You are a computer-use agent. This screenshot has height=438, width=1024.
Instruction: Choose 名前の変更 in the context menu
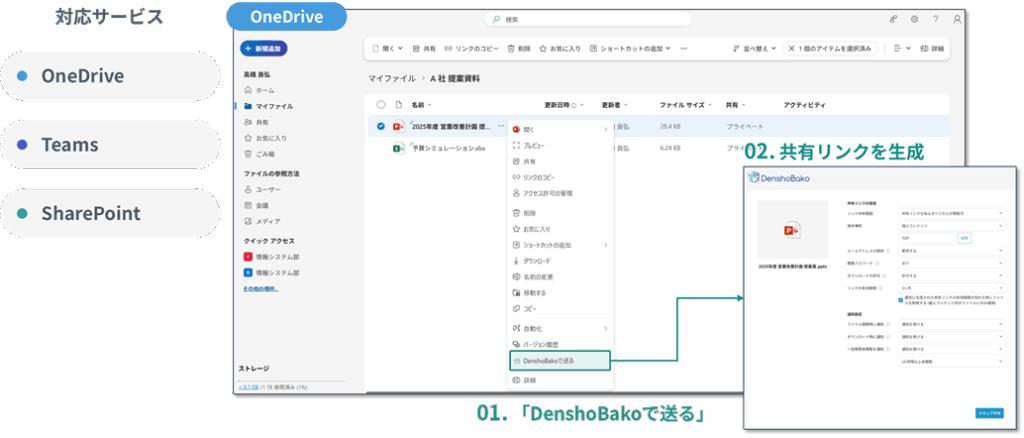(560, 277)
